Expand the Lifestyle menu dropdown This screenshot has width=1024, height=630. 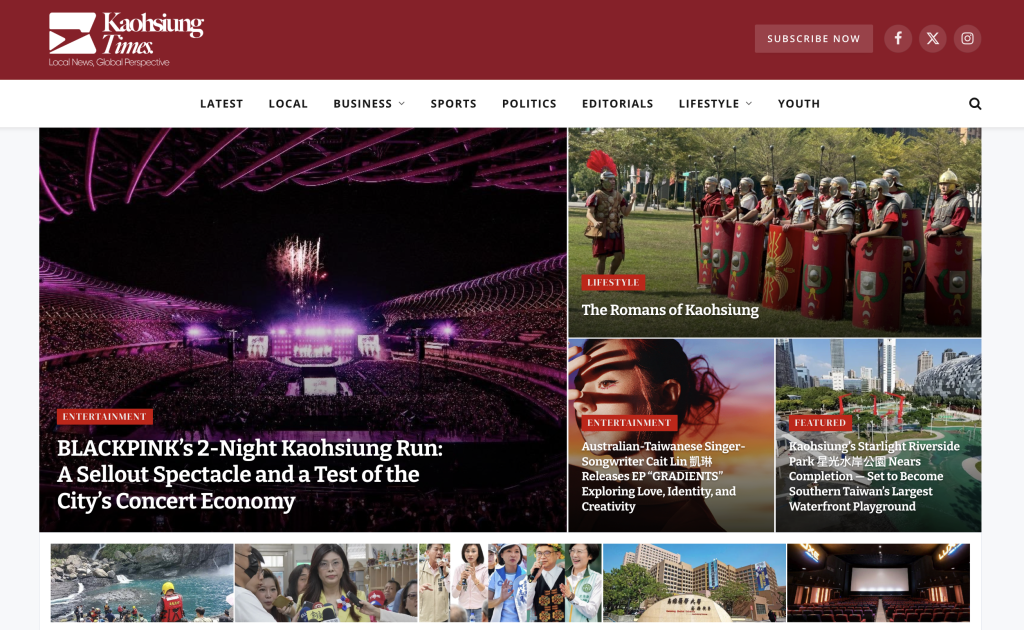click(715, 104)
